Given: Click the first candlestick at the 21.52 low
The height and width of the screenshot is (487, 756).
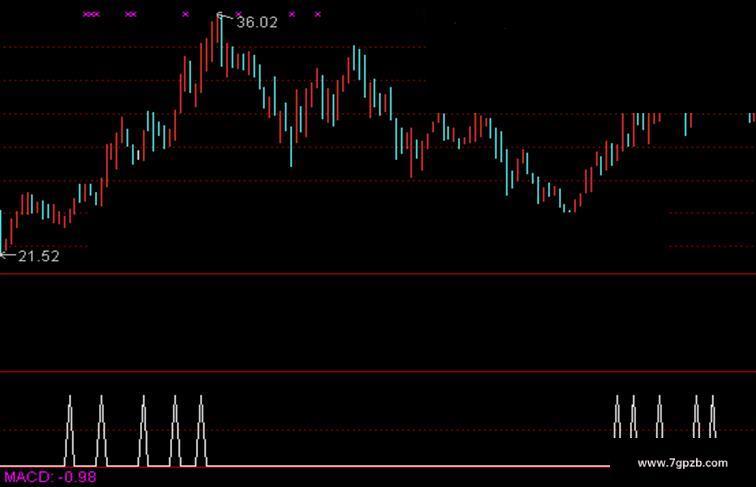Looking at the screenshot, I should click(1, 231).
